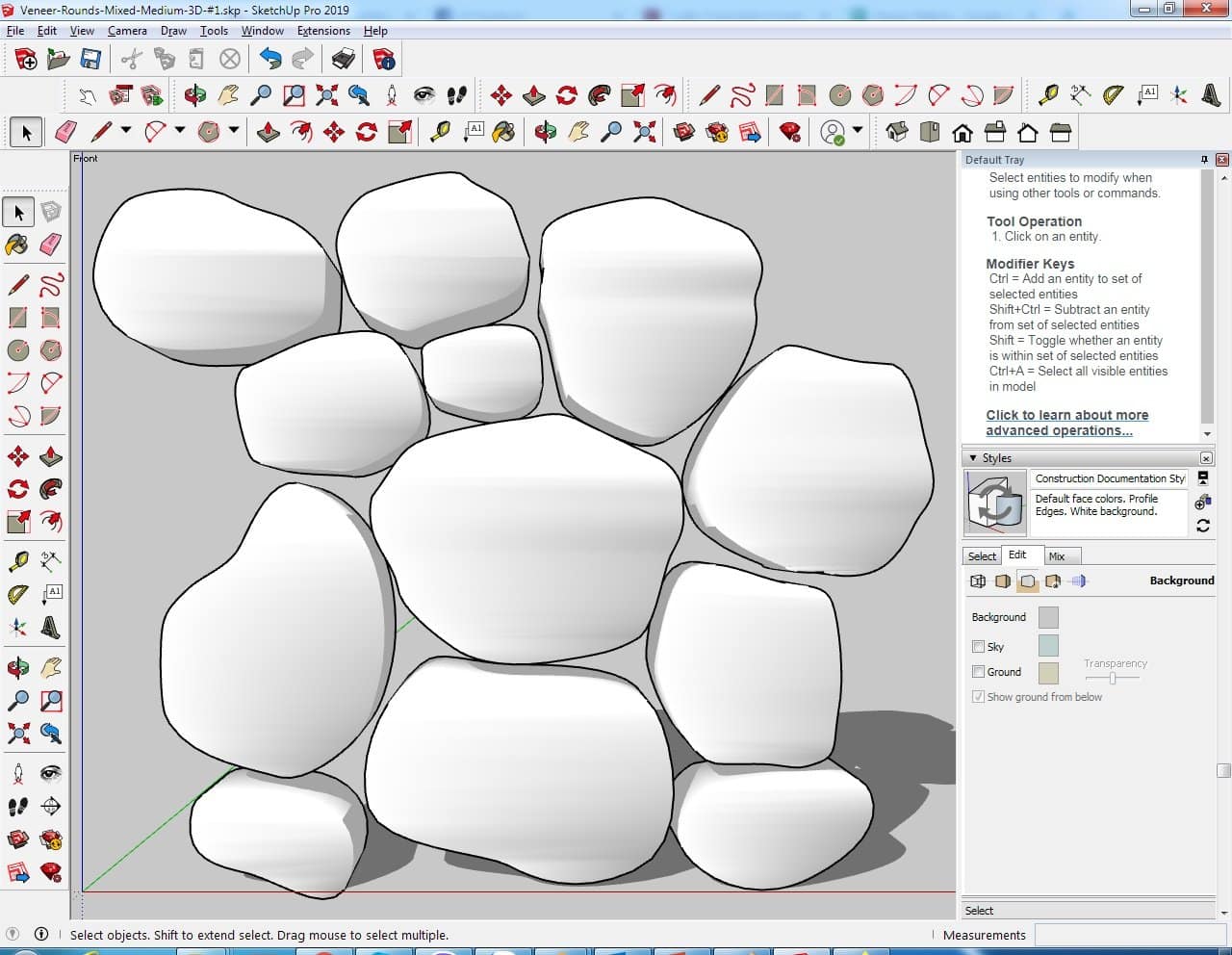
Task: Open the account sign-in dropdown arrow
Action: point(857,130)
